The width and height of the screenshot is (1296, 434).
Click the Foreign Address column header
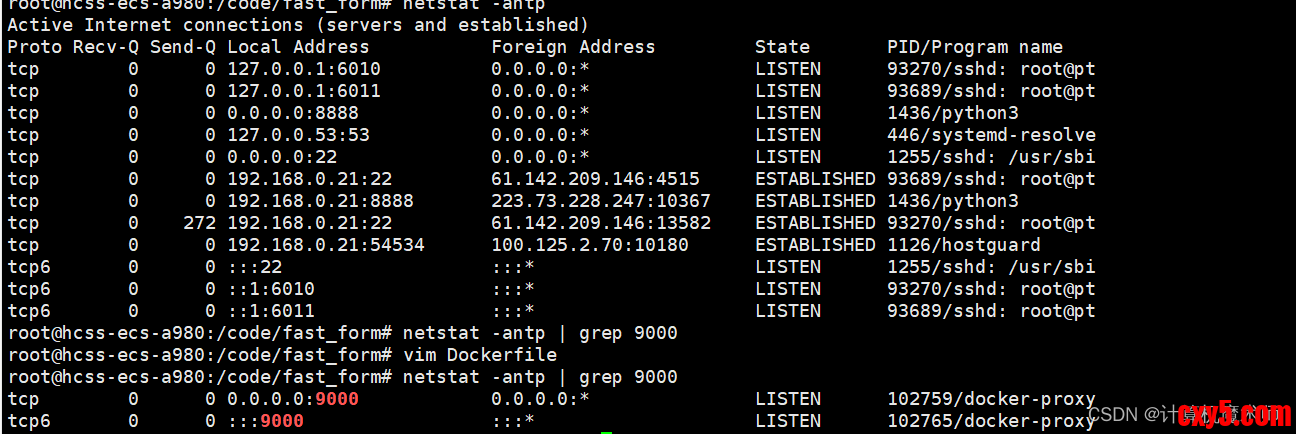point(573,47)
